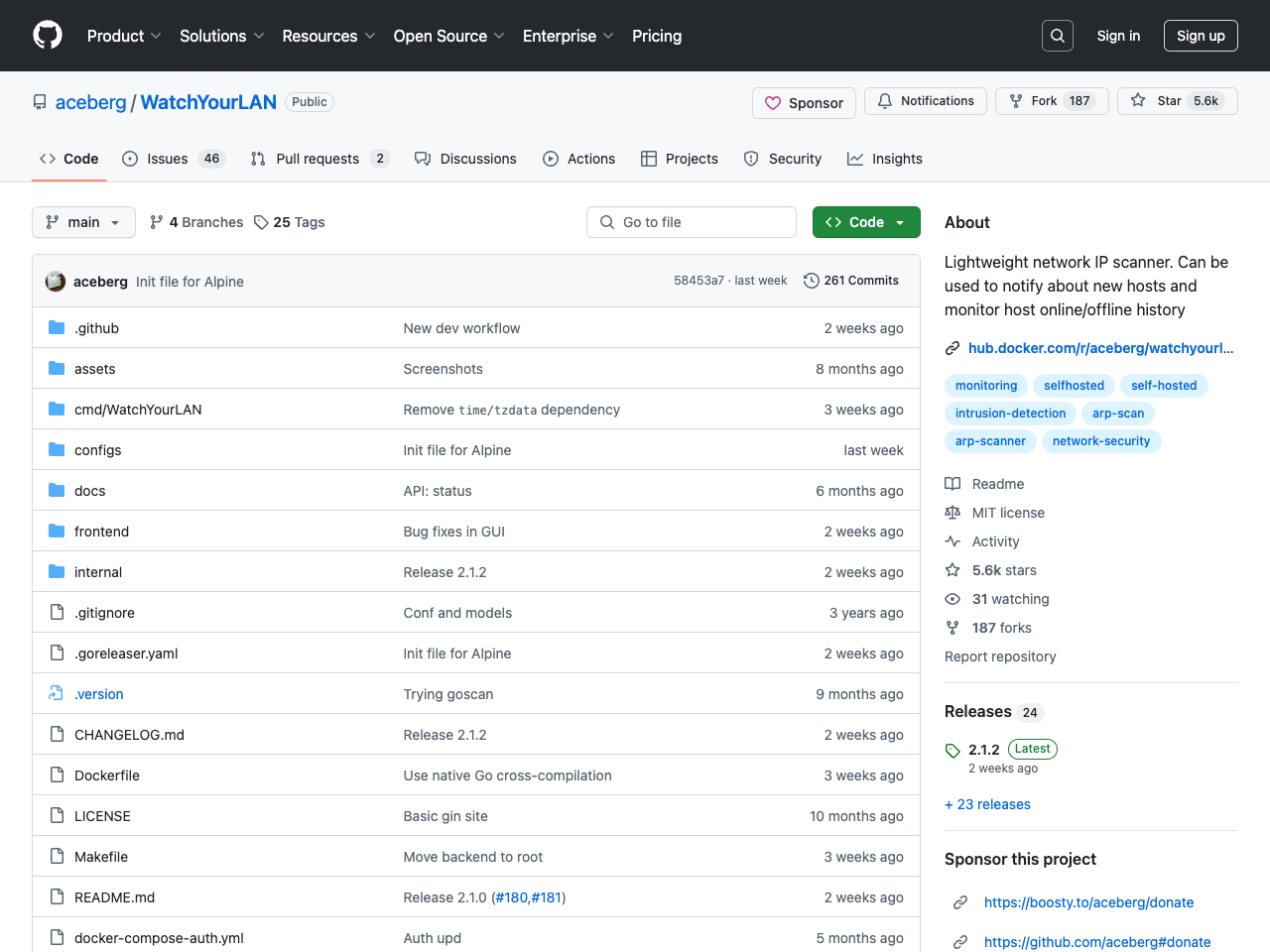
Task: Click the GitHub logo icon
Action: pos(48,36)
